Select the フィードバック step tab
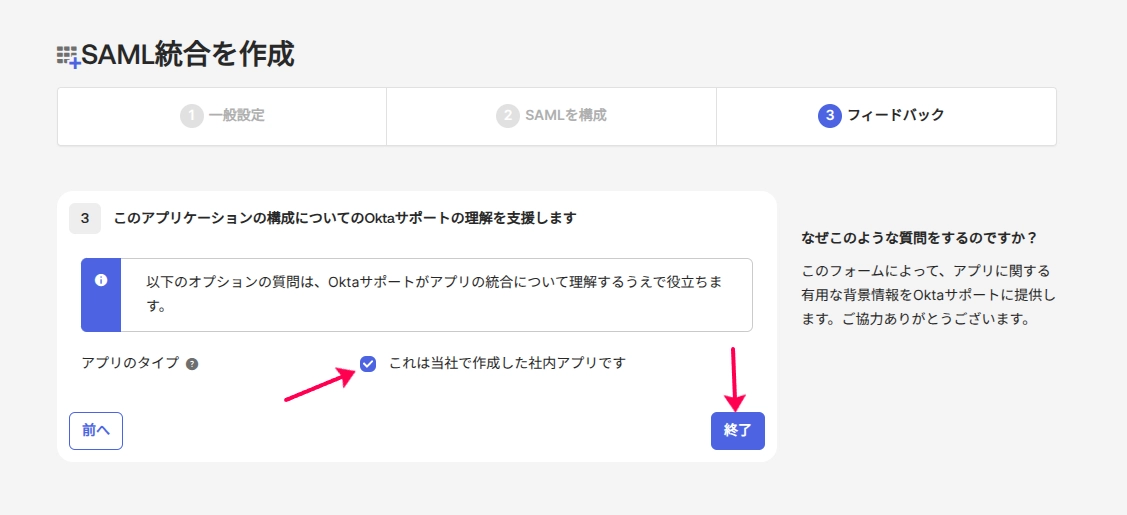Viewport: 1127px width, 515px height. pos(886,116)
